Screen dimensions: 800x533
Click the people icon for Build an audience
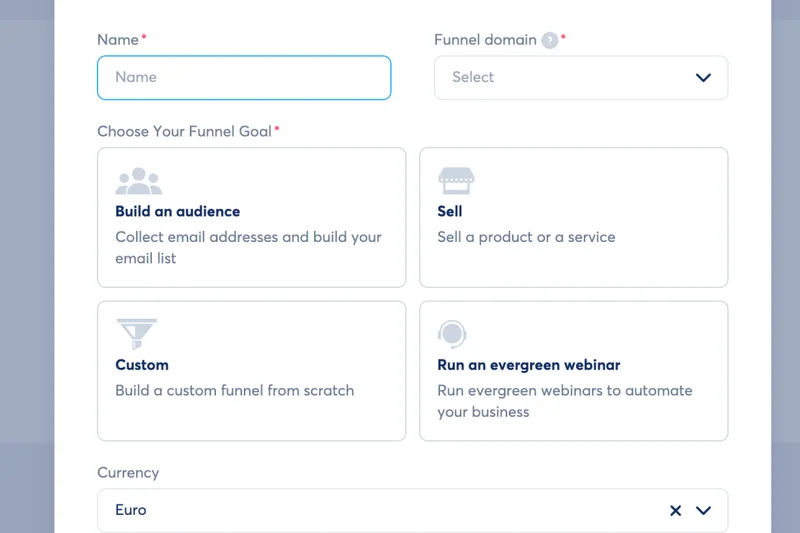coord(138,181)
